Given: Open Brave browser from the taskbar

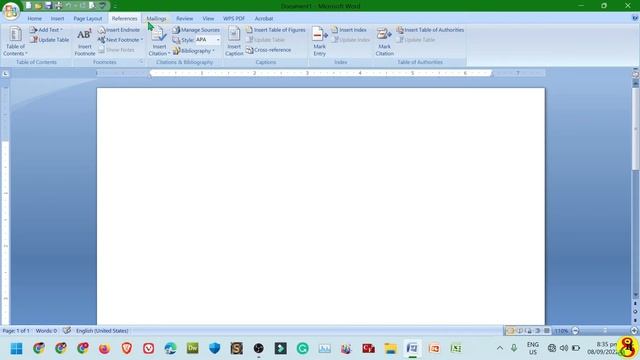Looking at the screenshot, I should [x=127, y=348].
